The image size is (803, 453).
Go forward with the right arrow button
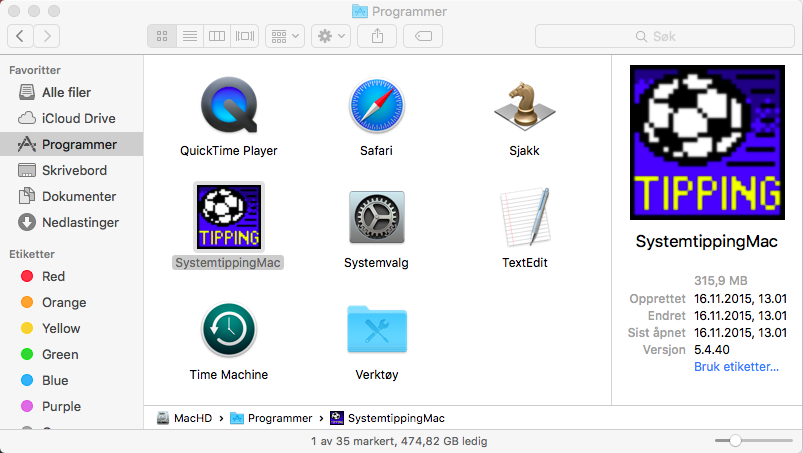pos(47,36)
